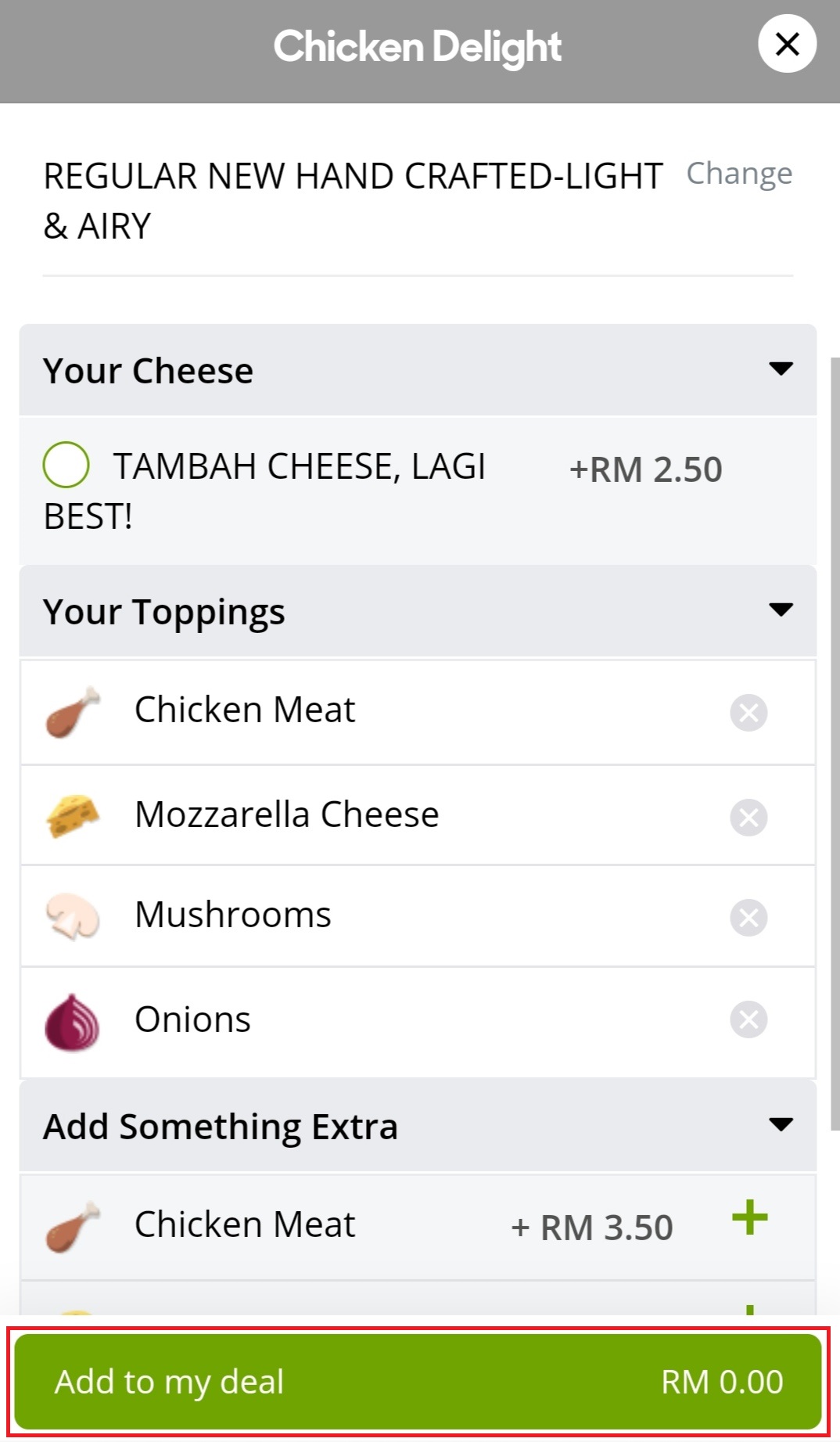Viewport: 840px width, 1442px height.
Task: Remove Onions from toppings
Action: tap(748, 1019)
